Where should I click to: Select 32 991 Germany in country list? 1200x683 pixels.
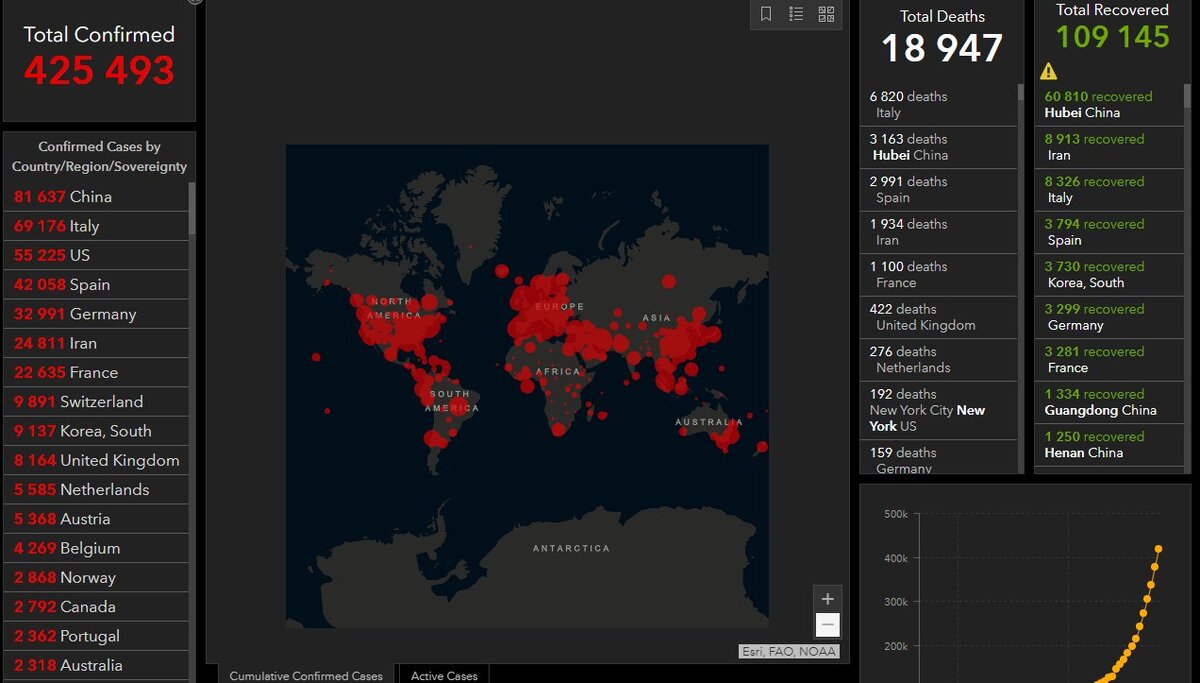(x=96, y=314)
